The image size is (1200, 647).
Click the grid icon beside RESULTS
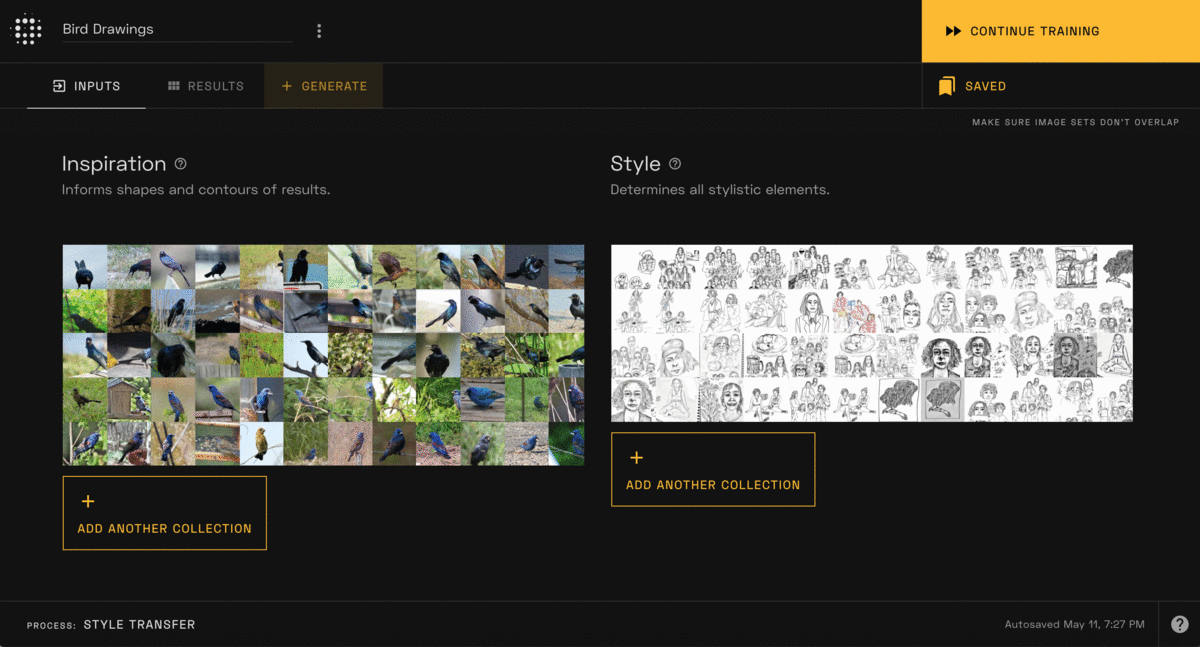click(x=173, y=85)
